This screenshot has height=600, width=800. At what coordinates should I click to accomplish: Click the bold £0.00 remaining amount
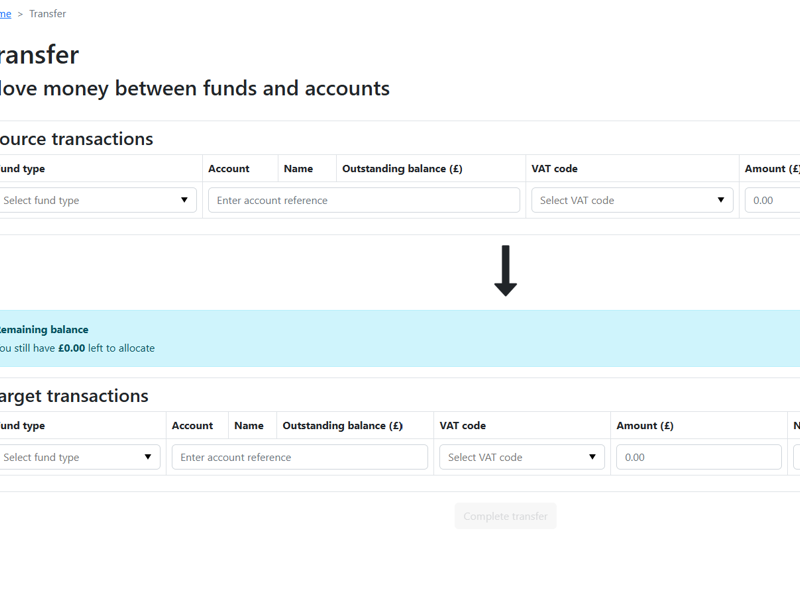coord(71,348)
